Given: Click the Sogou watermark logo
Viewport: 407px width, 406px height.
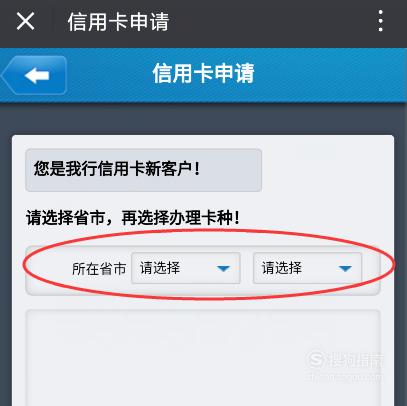Looking at the screenshot, I should (344, 365).
